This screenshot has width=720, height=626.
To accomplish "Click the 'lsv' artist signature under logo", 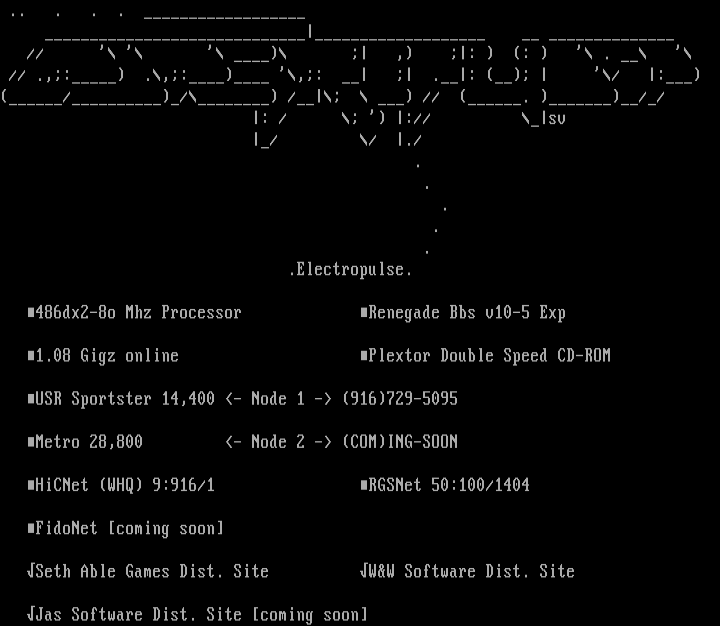I will click(x=553, y=118).
